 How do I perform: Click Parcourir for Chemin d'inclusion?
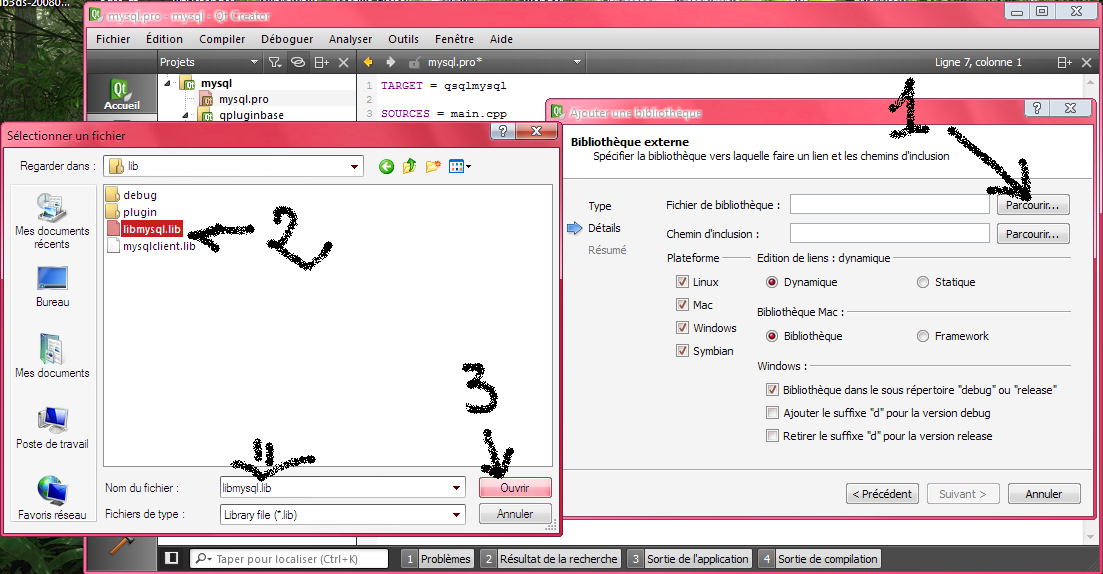pos(1033,234)
